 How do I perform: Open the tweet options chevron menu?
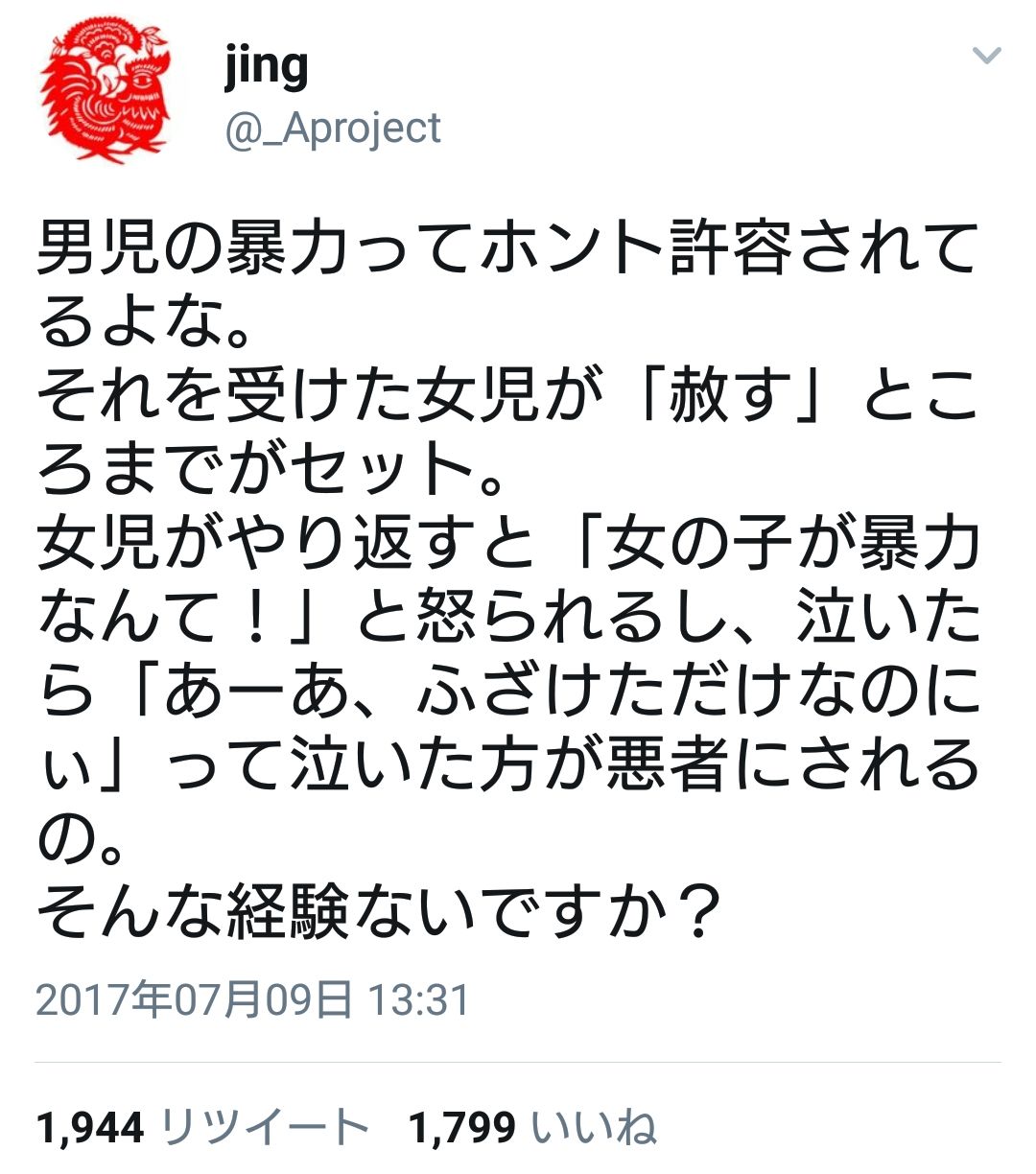click(x=986, y=56)
